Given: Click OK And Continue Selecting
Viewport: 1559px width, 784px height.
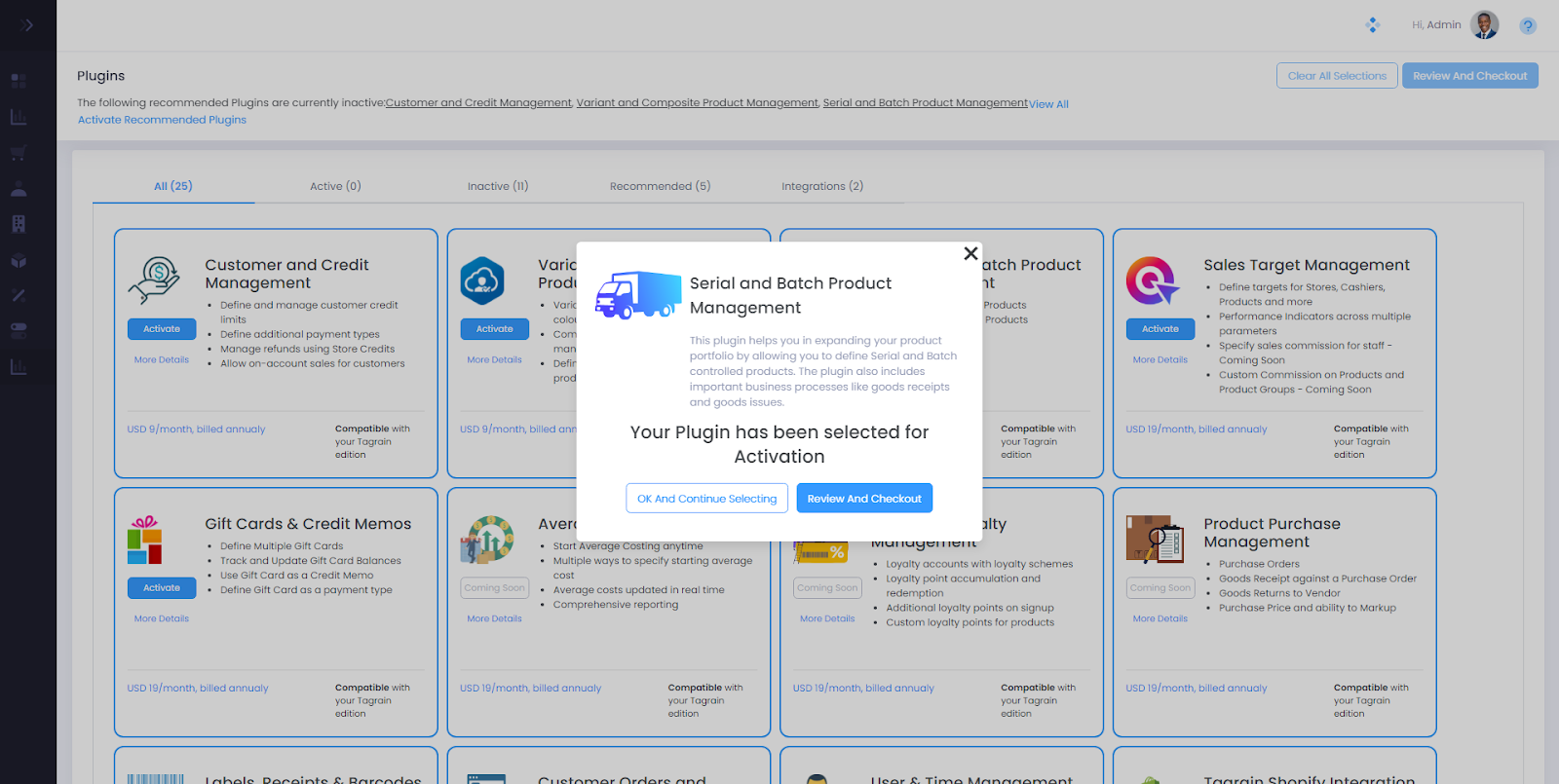Looking at the screenshot, I should [x=706, y=499].
